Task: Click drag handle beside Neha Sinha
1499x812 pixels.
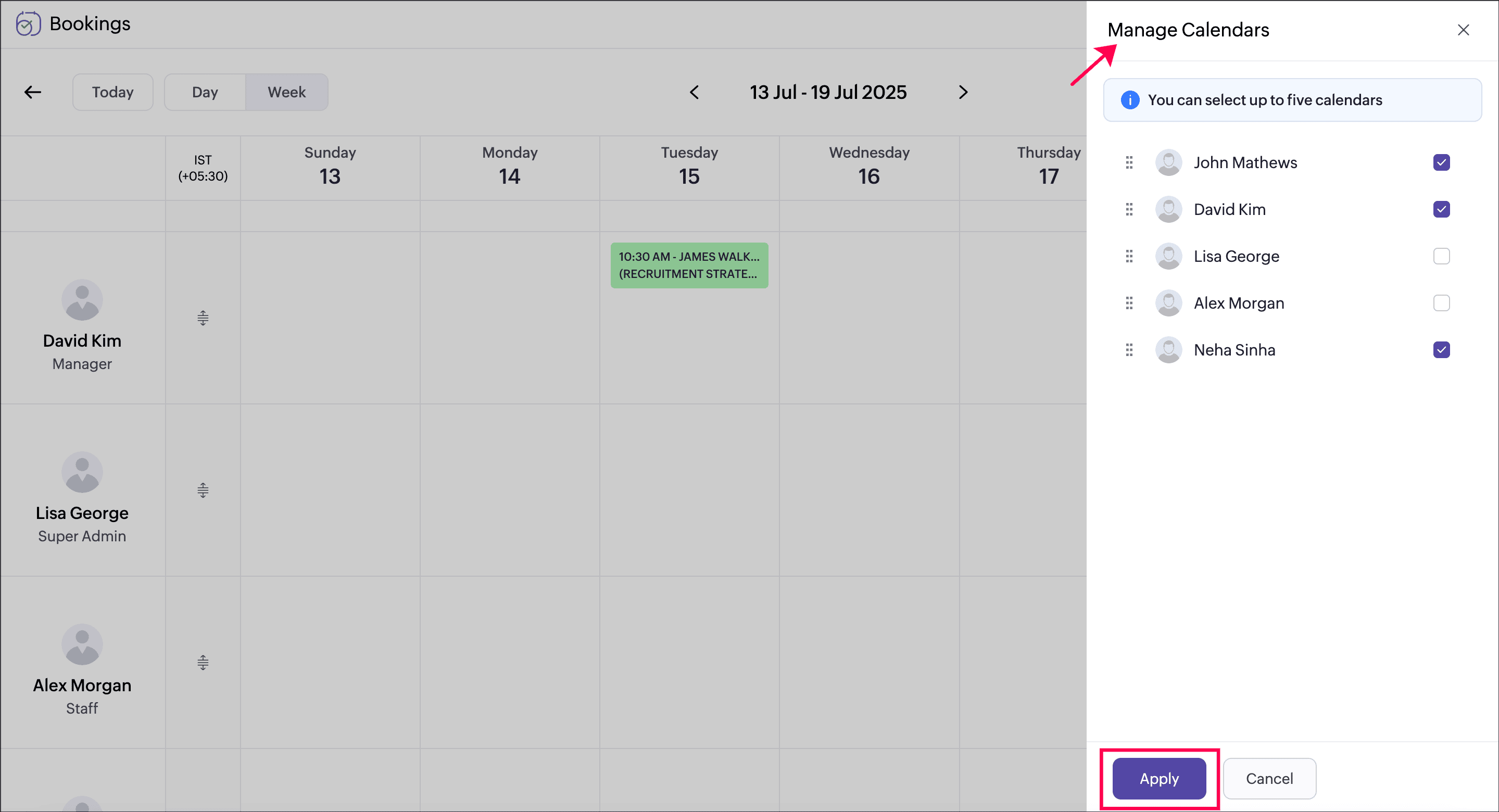Action: [x=1129, y=350]
